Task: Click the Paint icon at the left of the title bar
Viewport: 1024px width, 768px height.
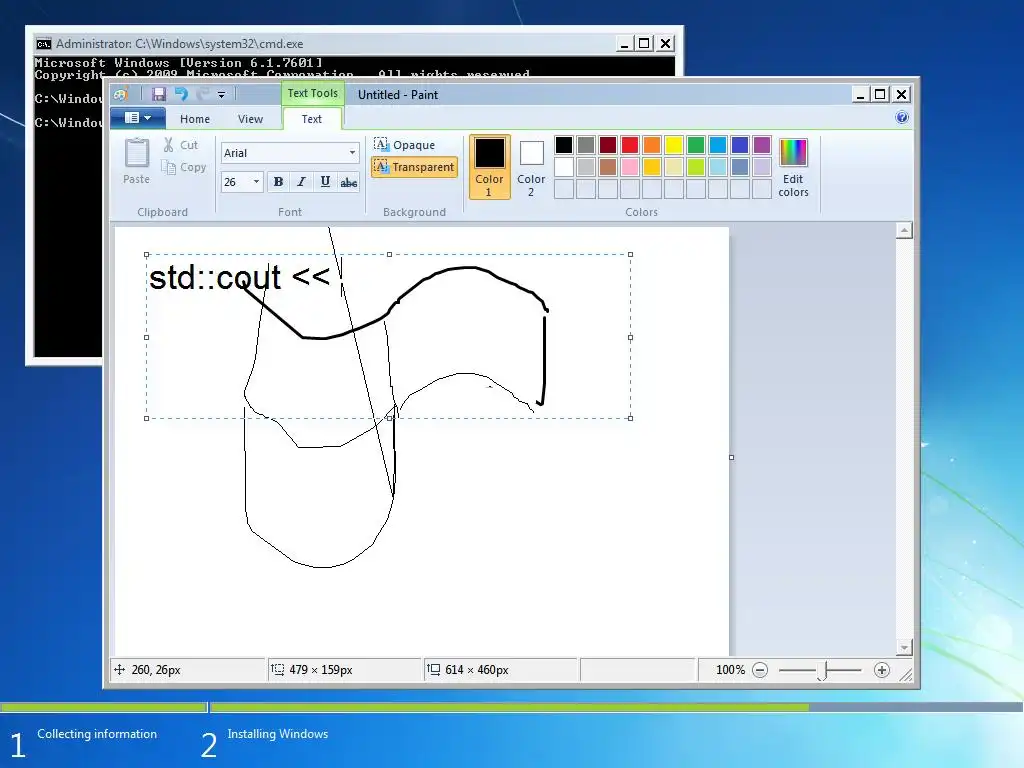Action: coord(121,94)
